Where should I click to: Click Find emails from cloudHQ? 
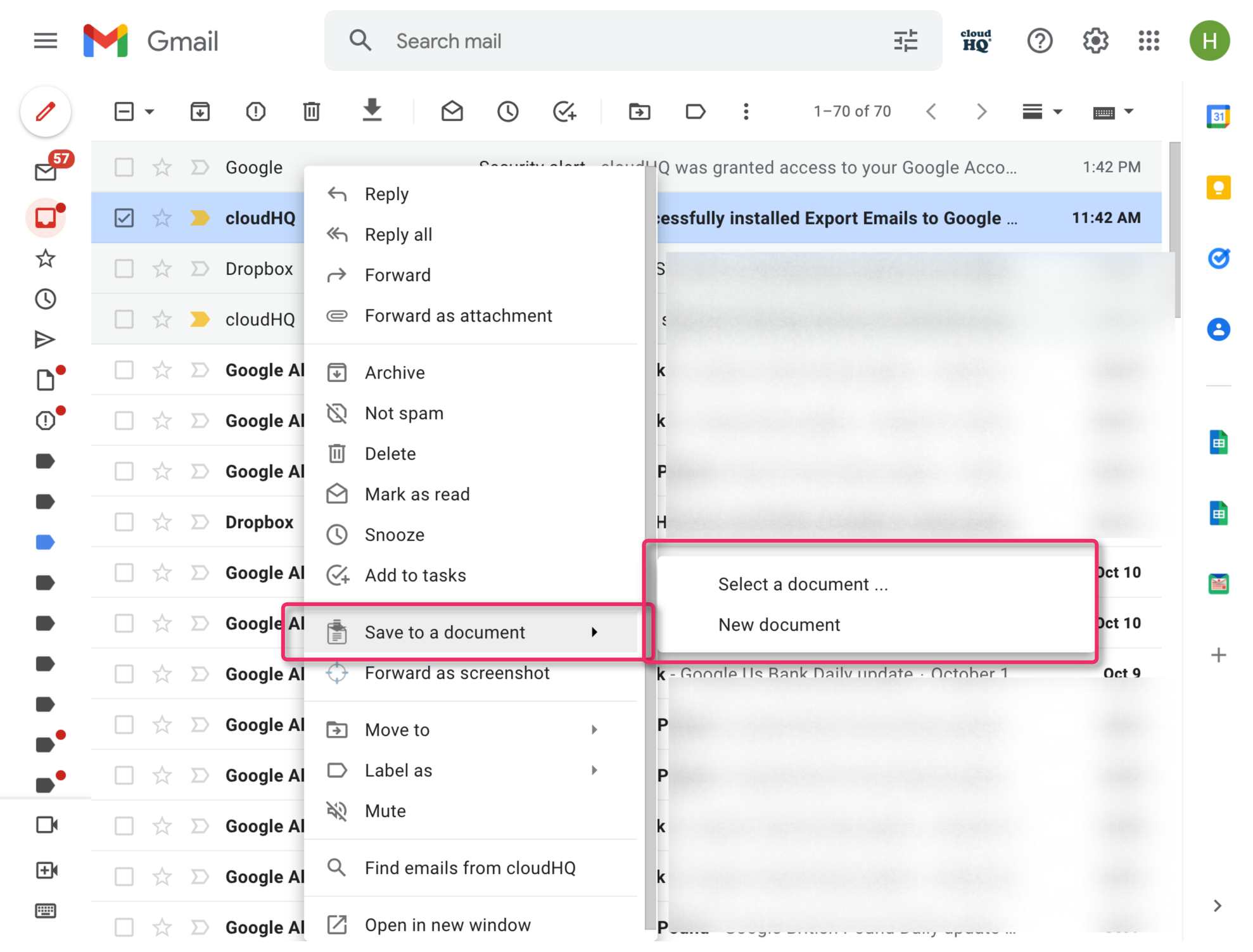coord(471,868)
